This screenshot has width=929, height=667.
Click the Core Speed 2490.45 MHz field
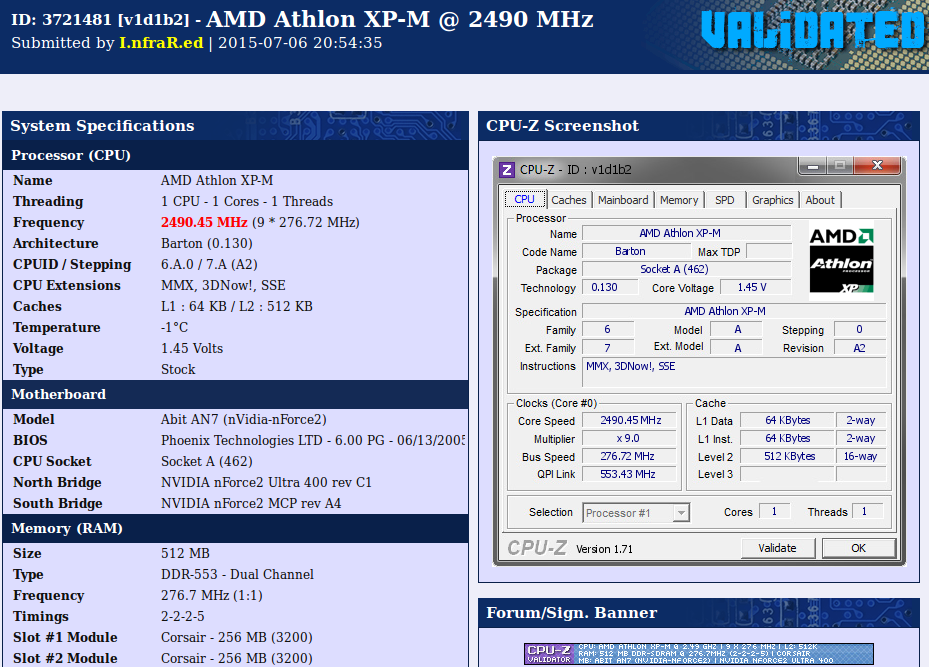630,420
